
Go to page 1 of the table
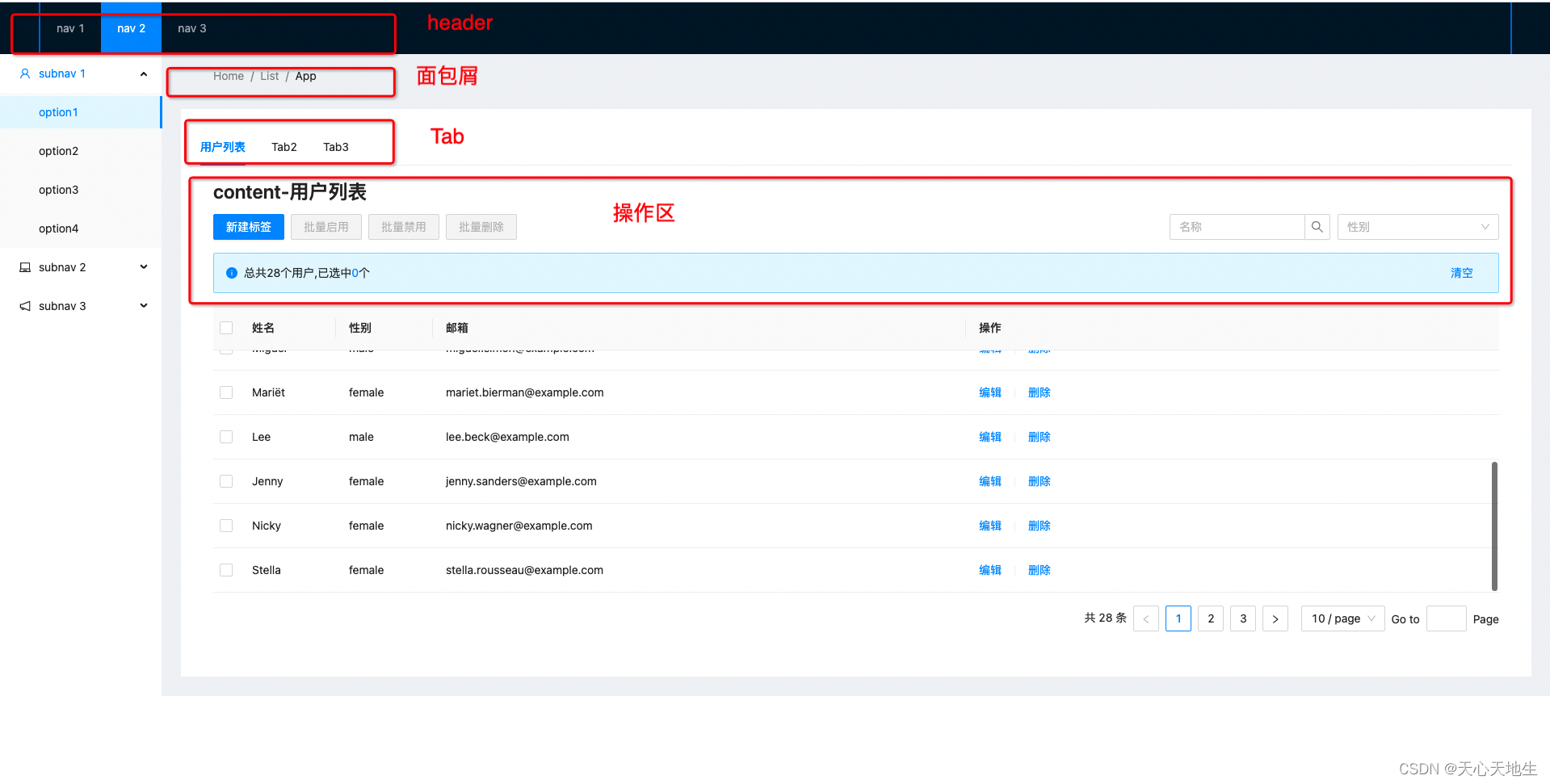click(1178, 618)
